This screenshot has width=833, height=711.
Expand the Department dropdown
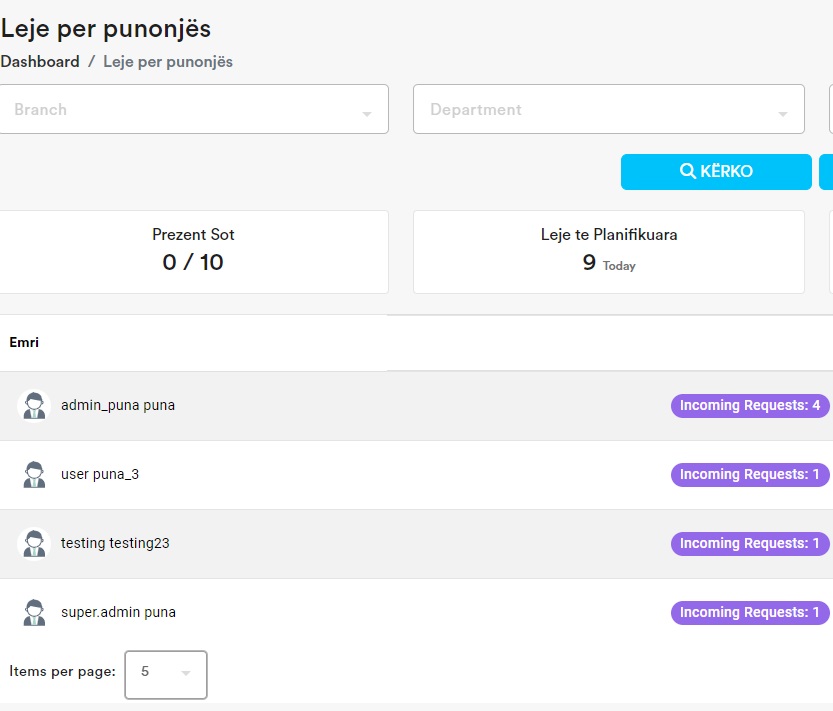(608, 110)
